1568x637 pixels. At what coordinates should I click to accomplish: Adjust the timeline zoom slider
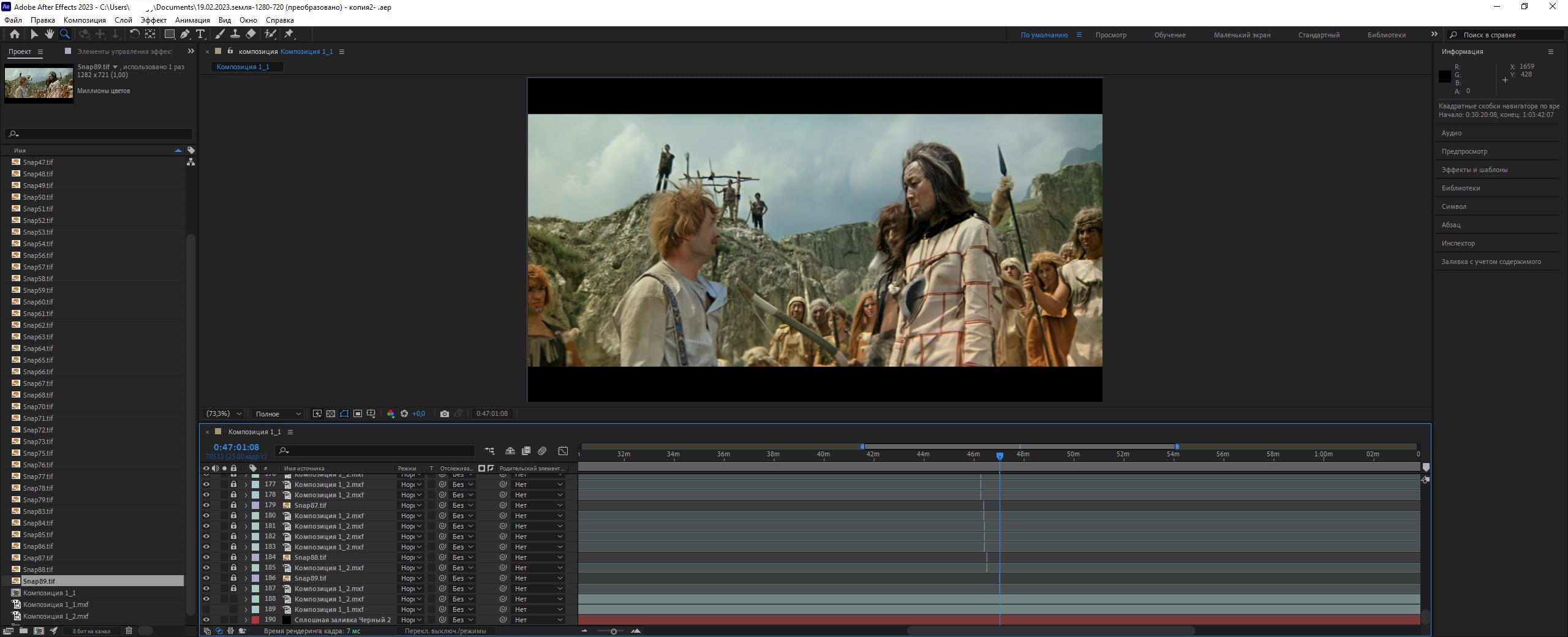click(613, 631)
